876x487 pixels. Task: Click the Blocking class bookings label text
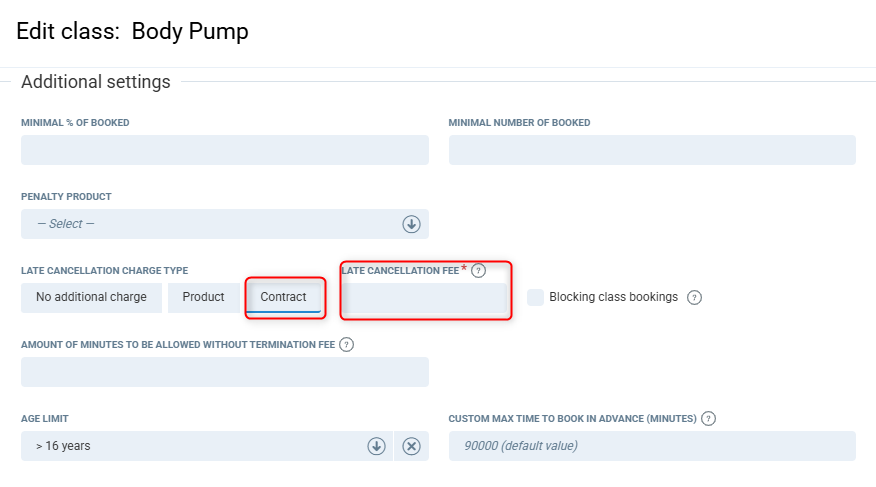(x=613, y=297)
